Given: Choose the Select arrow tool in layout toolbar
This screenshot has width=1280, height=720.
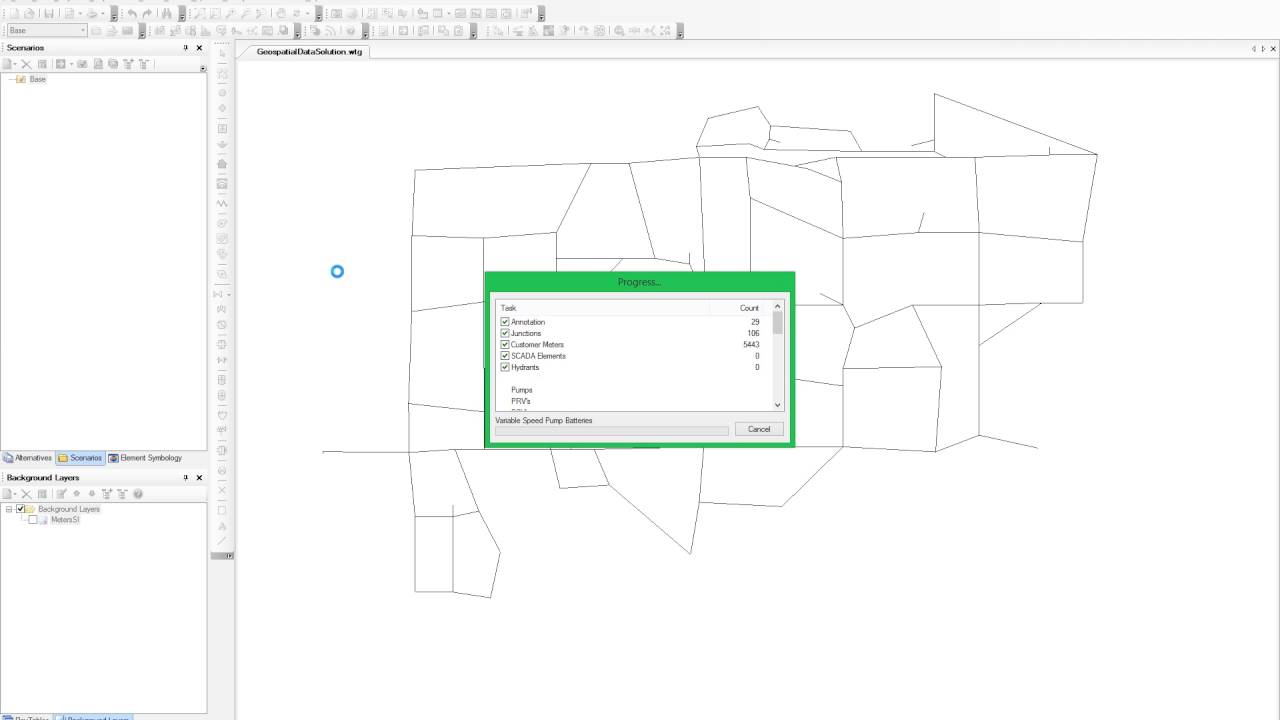Looking at the screenshot, I should [222, 53].
